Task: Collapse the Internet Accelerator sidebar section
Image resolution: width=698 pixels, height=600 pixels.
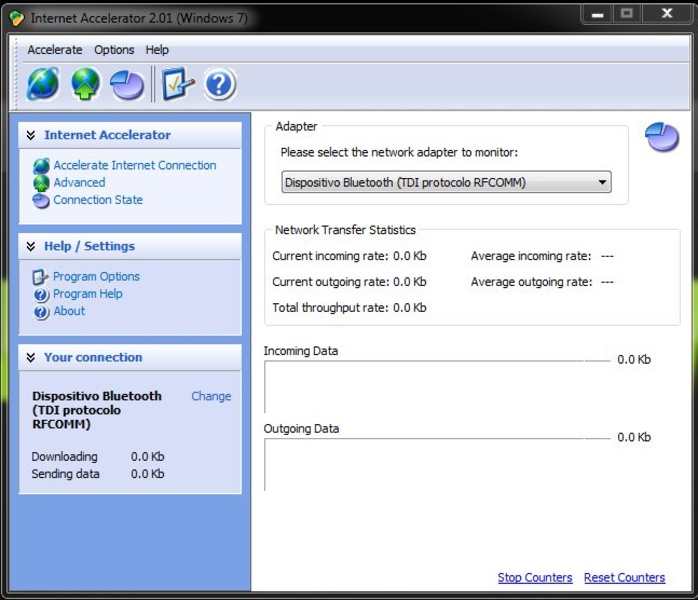Action: [x=31, y=135]
